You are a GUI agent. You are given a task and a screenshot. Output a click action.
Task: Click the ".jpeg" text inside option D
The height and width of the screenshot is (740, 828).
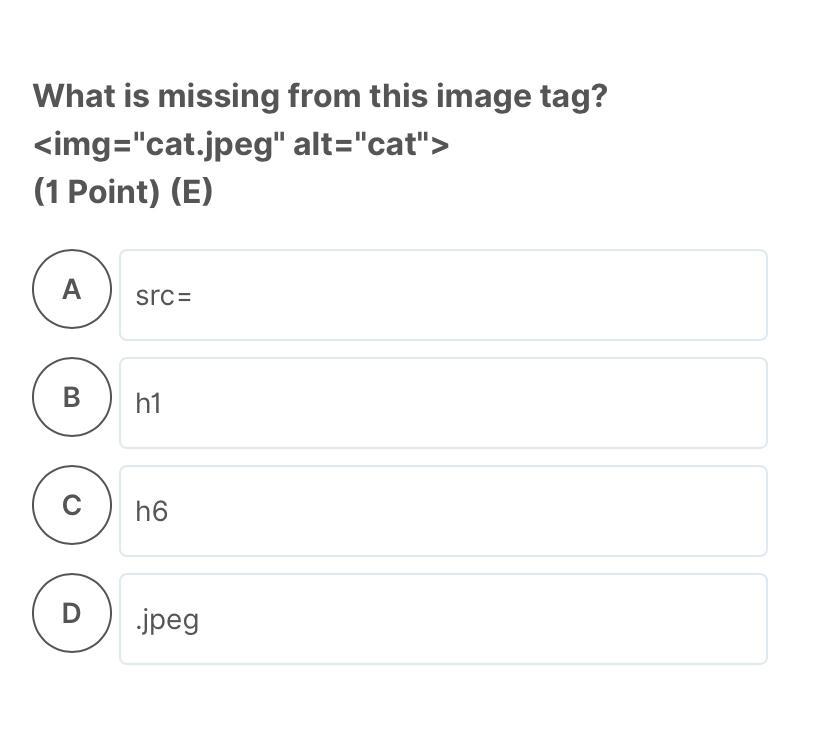pyautogui.click(x=167, y=620)
